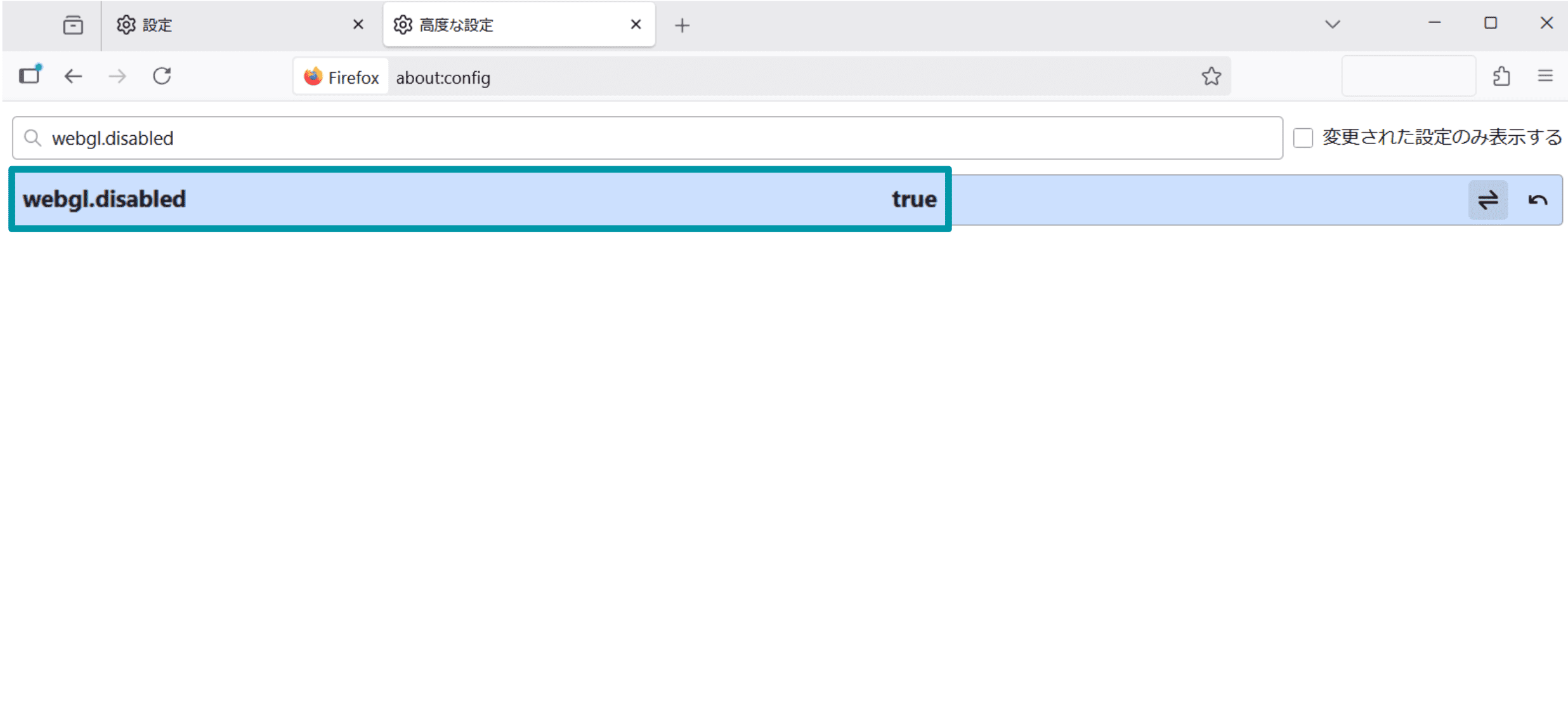This screenshot has width=1568, height=703.
Task: Open the Firefox application menu
Action: pos(1544,76)
